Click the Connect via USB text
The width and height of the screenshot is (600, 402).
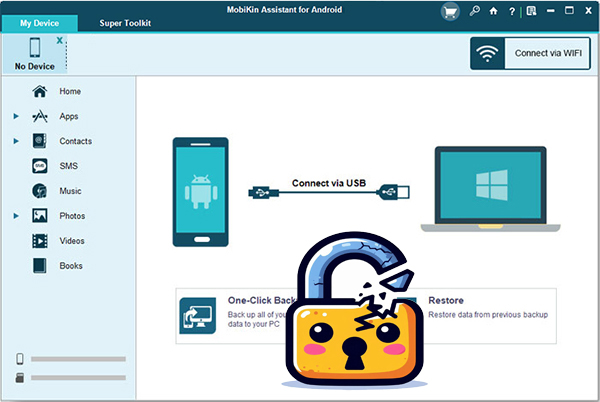click(x=329, y=183)
